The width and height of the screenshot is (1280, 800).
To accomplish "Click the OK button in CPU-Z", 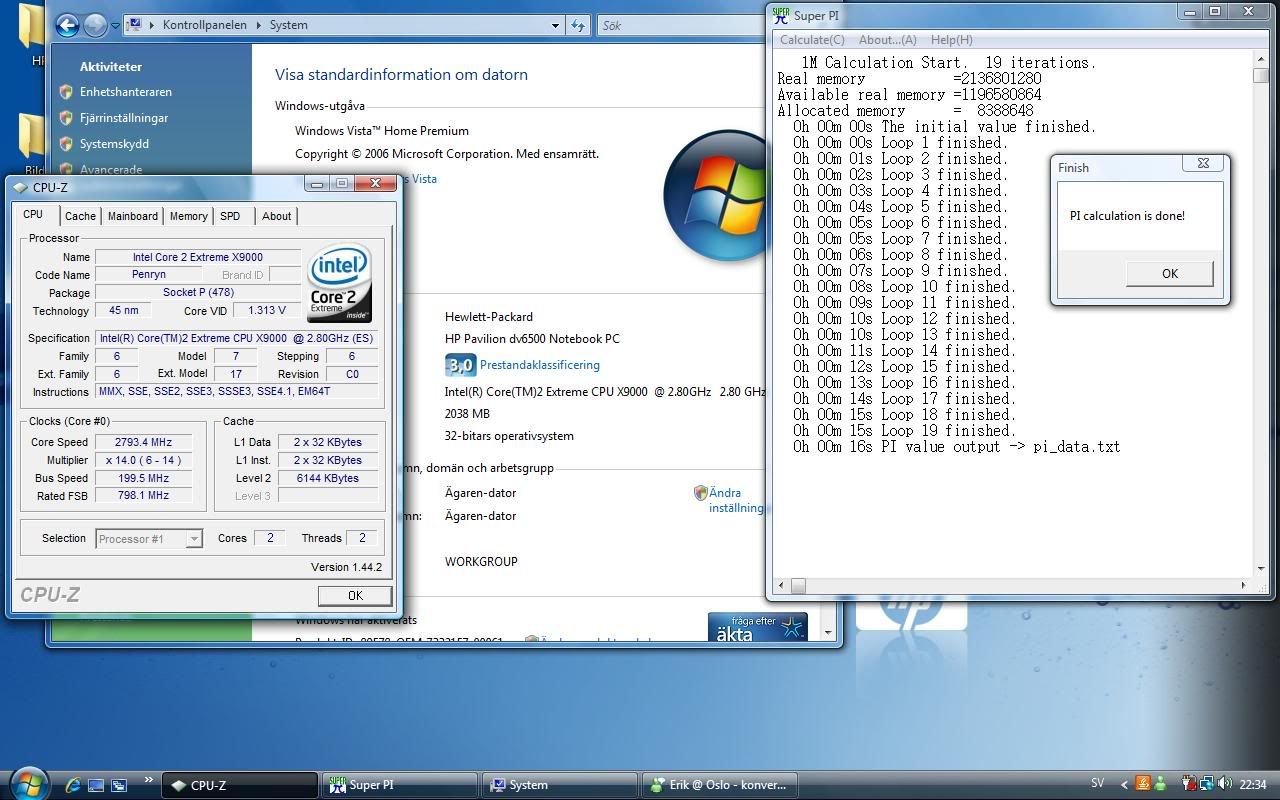I will click(x=354, y=595).
